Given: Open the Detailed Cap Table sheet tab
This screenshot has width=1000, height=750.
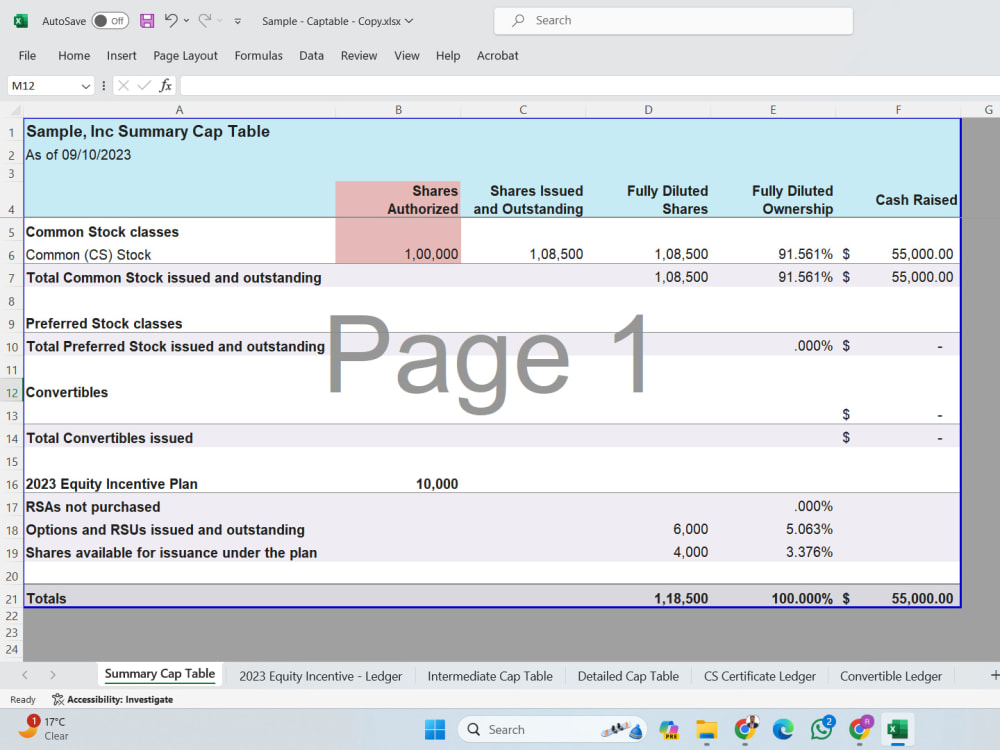Looking at the screenshot, I should pos(627,675).
